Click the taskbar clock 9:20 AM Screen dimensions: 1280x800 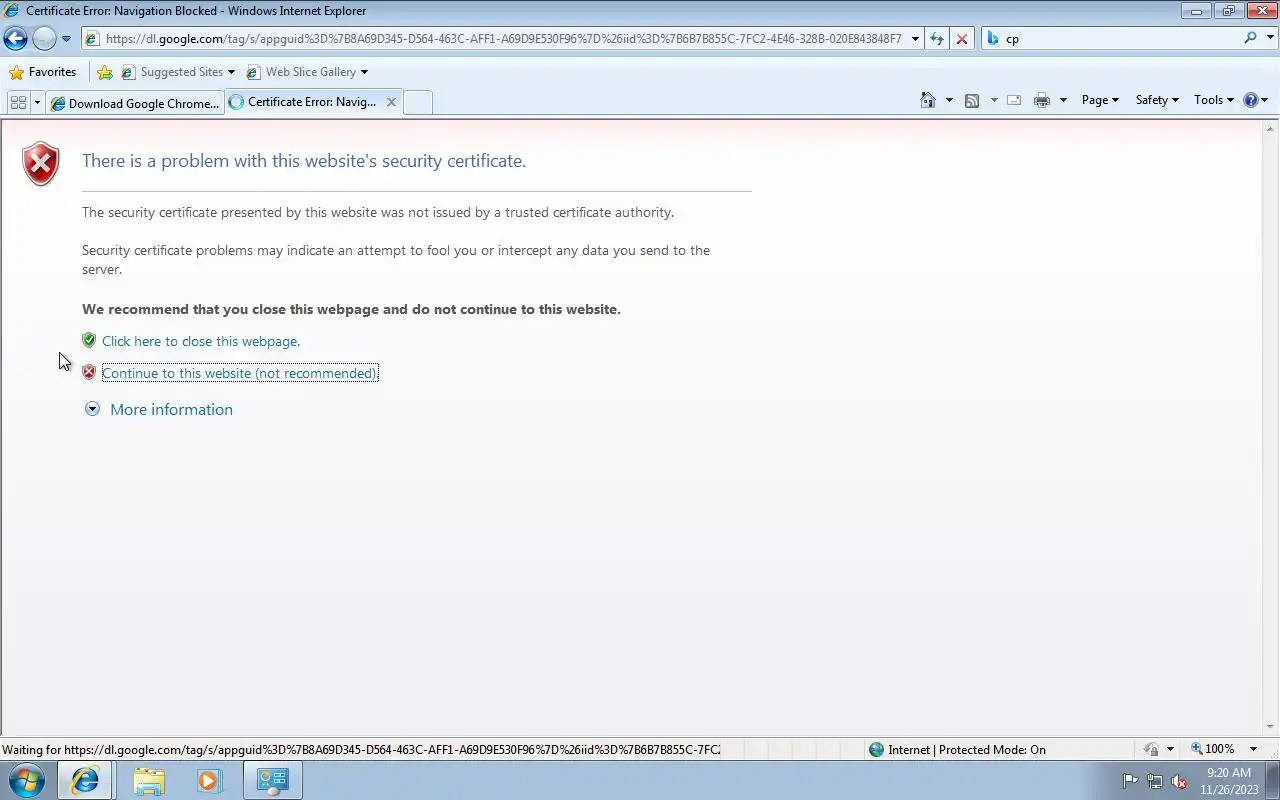(1228, 773)
